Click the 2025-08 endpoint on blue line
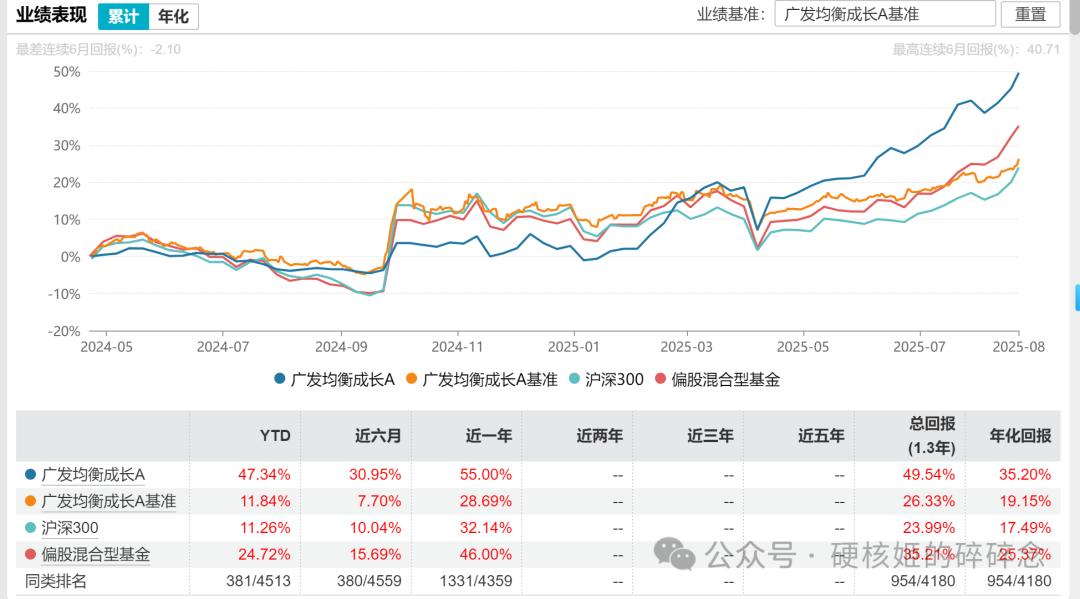Screen dimensions: 1080x599 point(1018,74)
